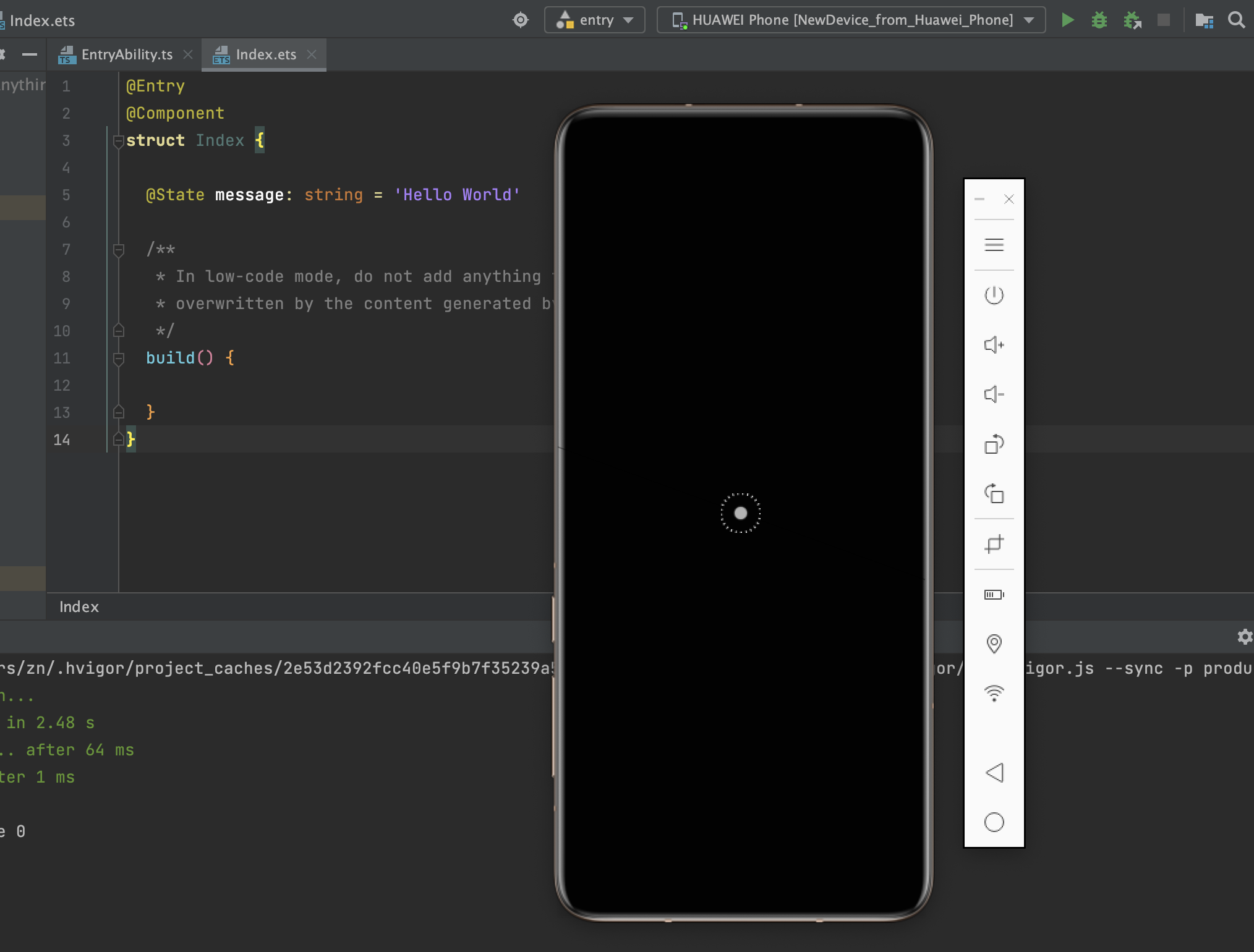This screenshot has height=952, width=1254.
Task: Run the app with the green play button
Action: [x=1067, y=20]
